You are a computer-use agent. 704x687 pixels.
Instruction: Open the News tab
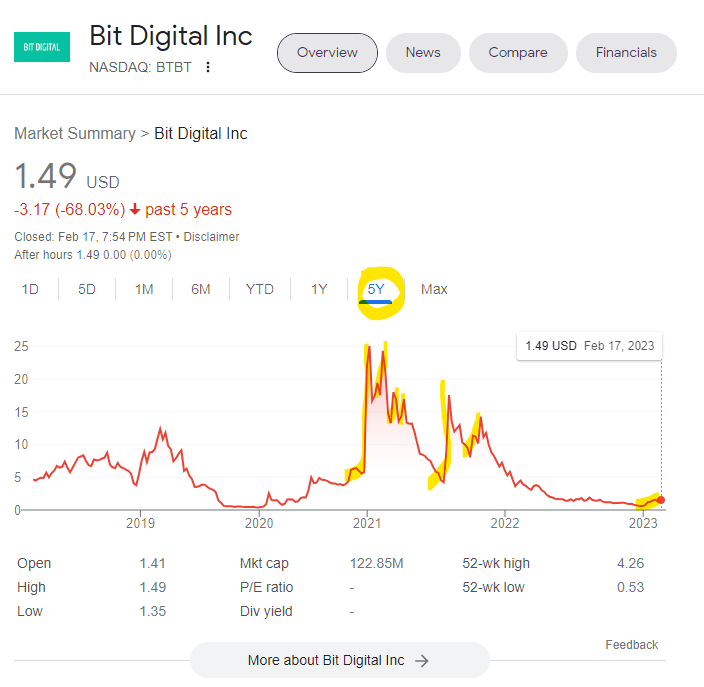423,53
